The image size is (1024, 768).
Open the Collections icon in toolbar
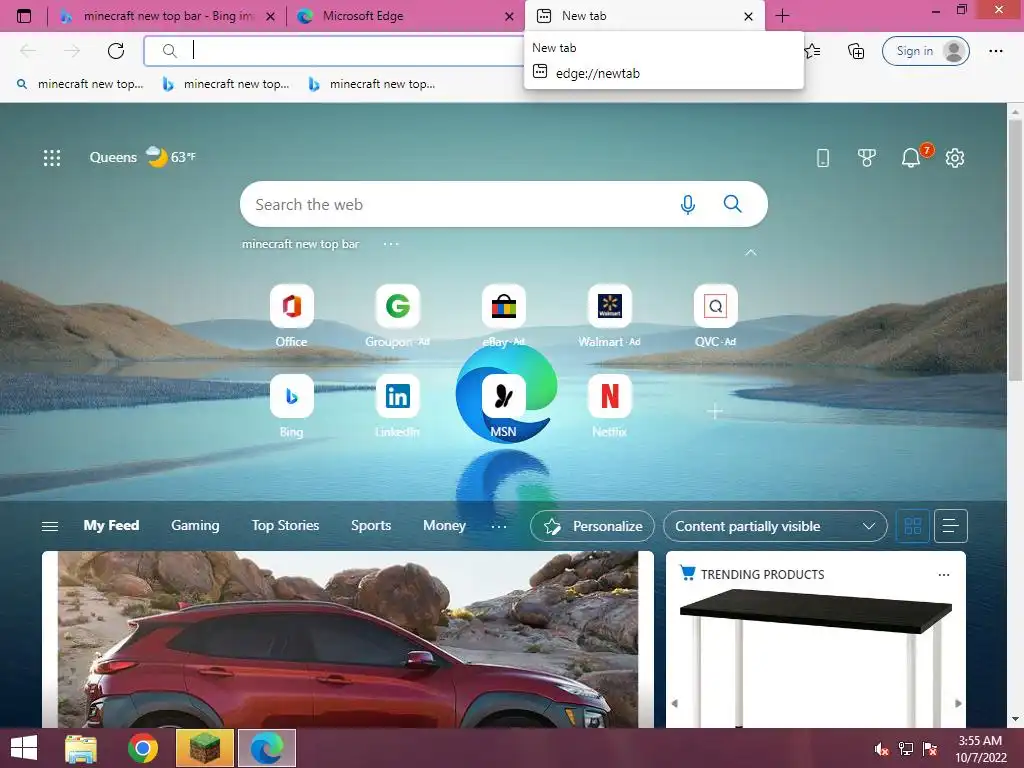click(x=856, y=51)
